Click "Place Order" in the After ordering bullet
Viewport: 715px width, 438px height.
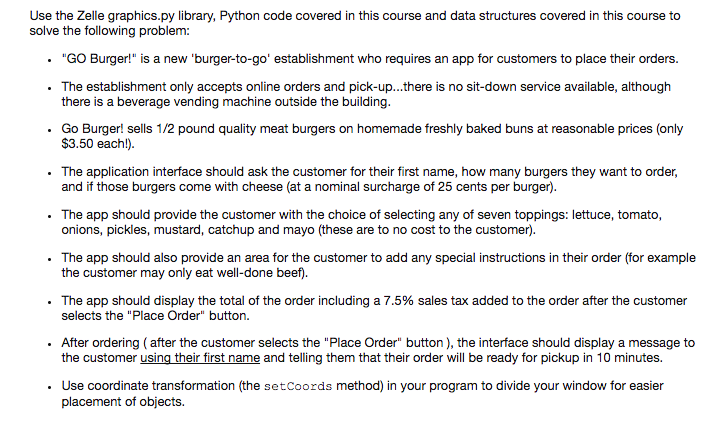[x=363, y=343]
